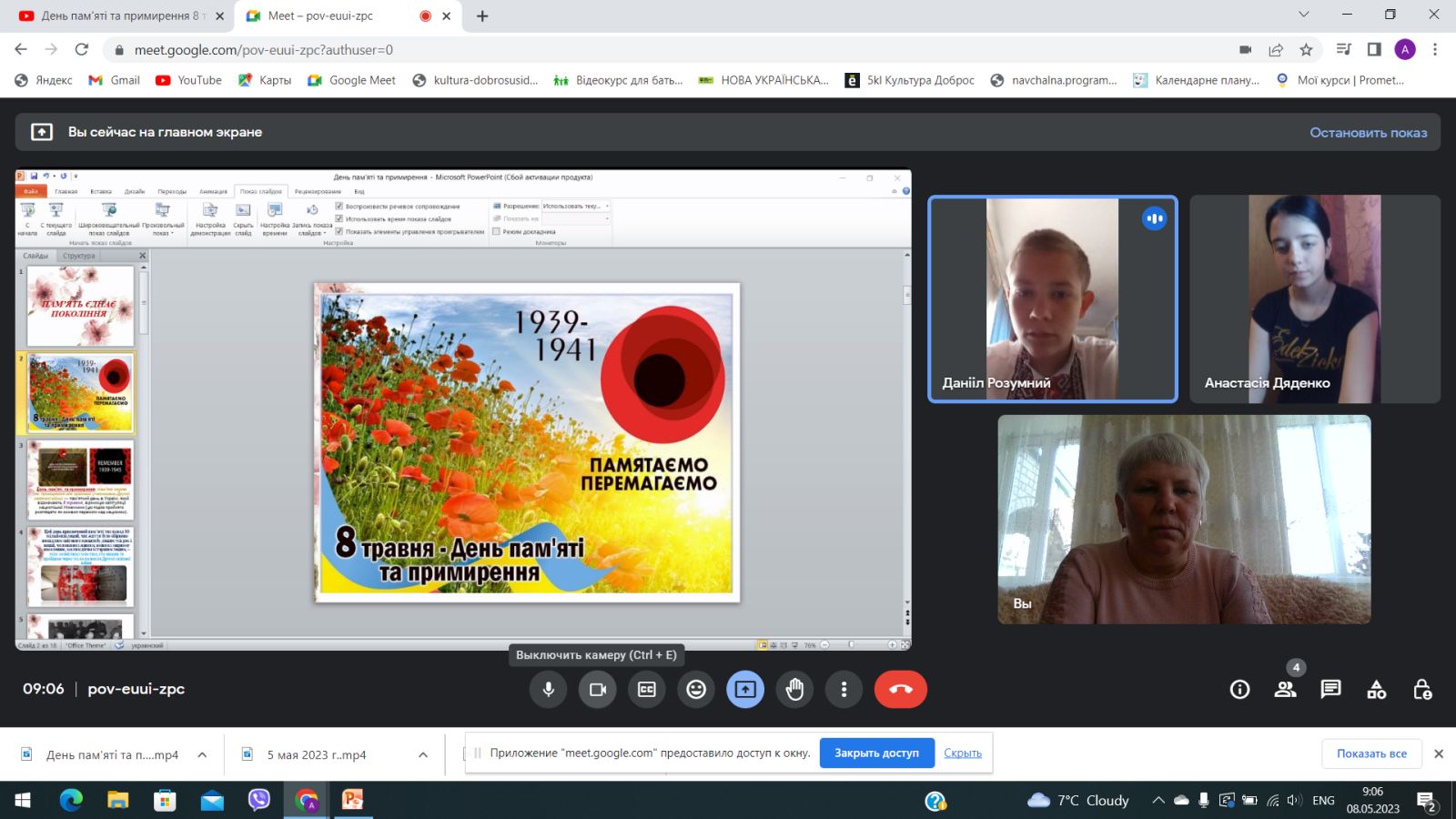The image size is (1456, 819).
Task: Mute the microphone in Meet
Action: [x=549, y=690]
